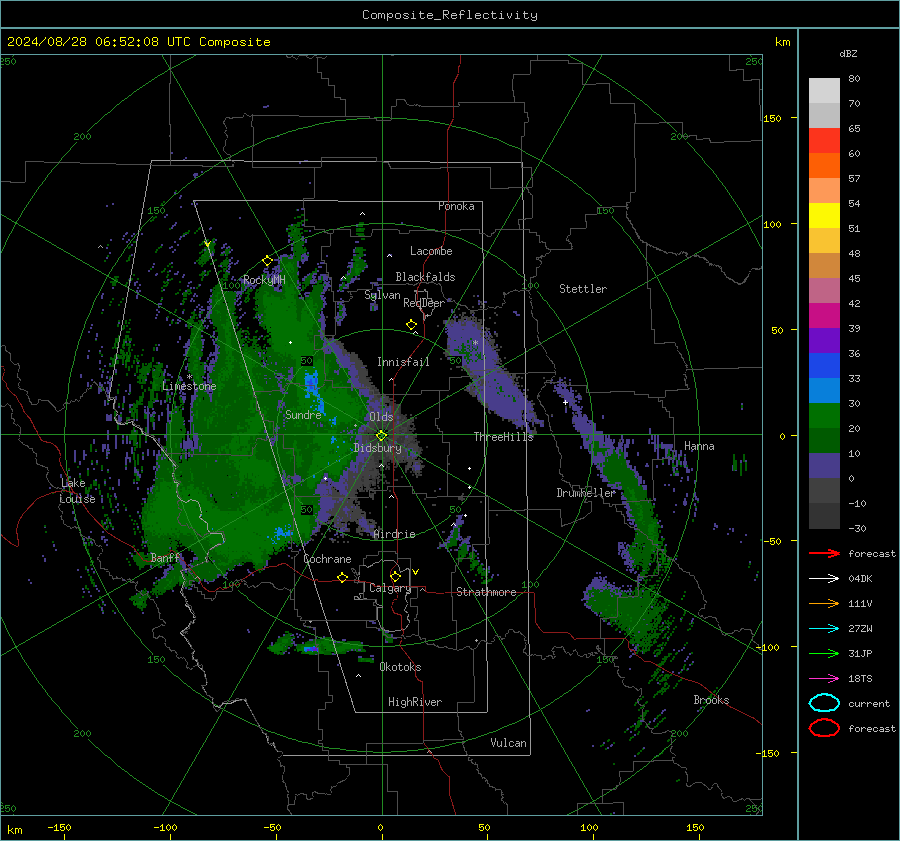
Task: Select the 10 dBZ slate-blue swatch
Action: (824, 466)
